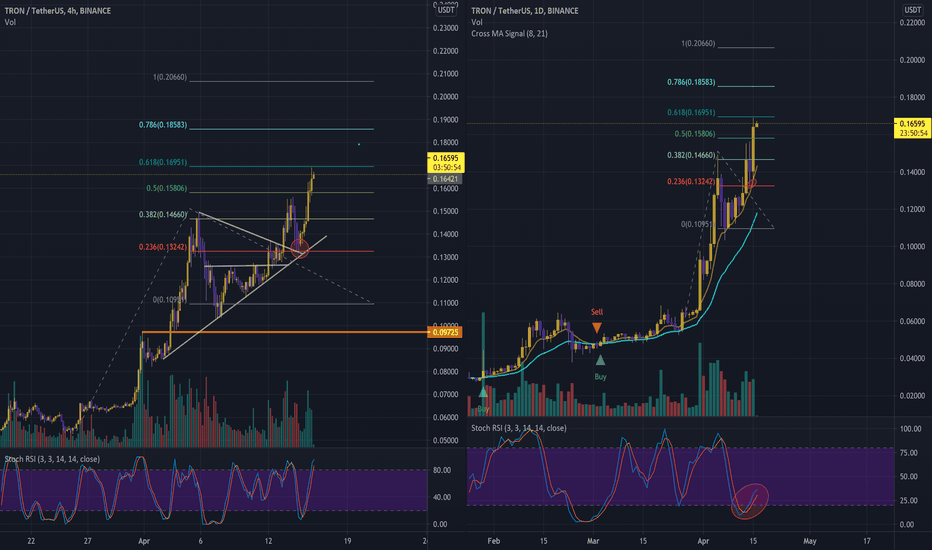Image resolution: width=932 pixels, height=550 pixels.
Task: Click the grey 0.16421 price label
Action: click(x=445, y=179)
